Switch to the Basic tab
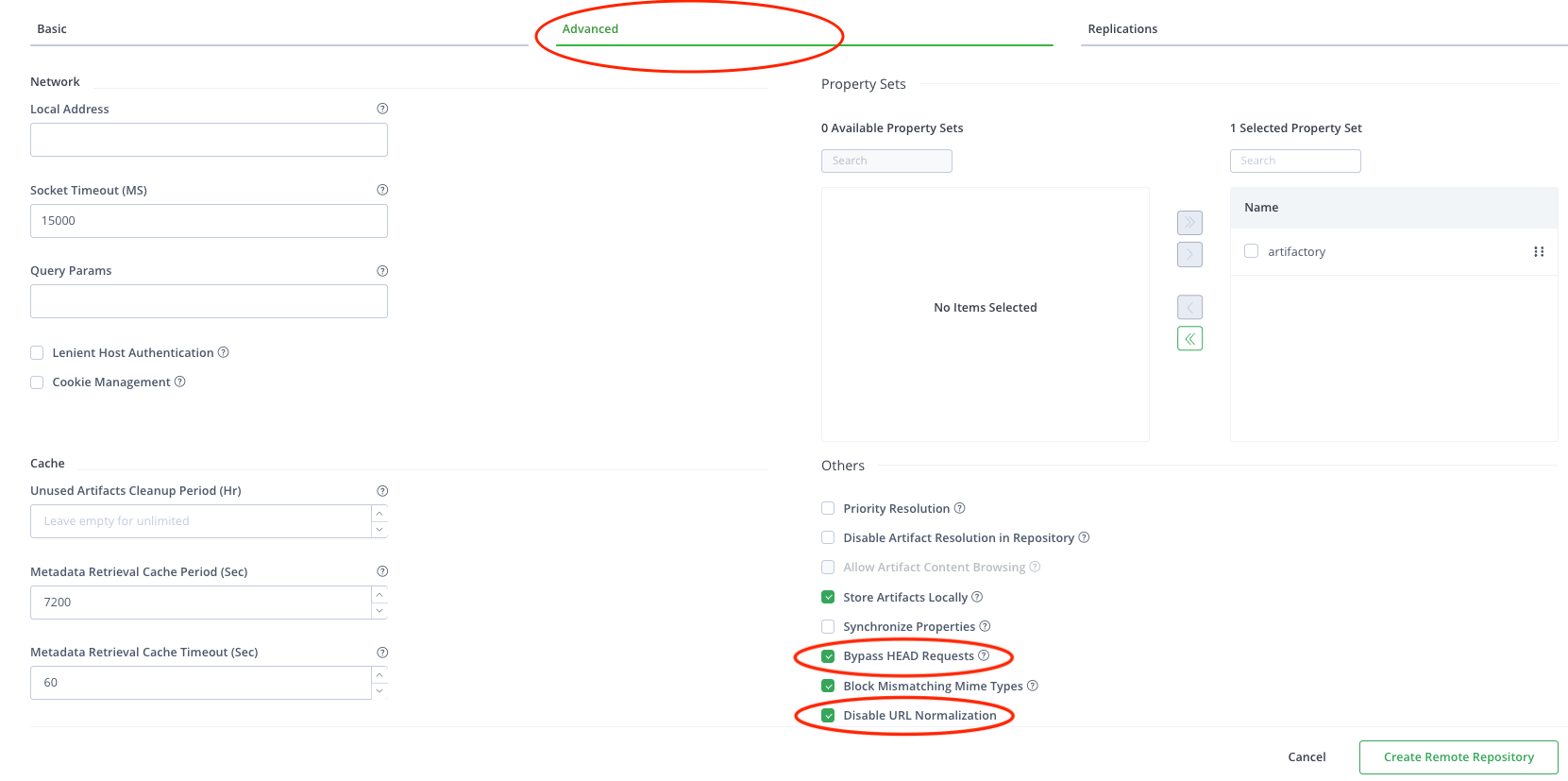Viewport: 1568px width, 781px height. [52, 29]
